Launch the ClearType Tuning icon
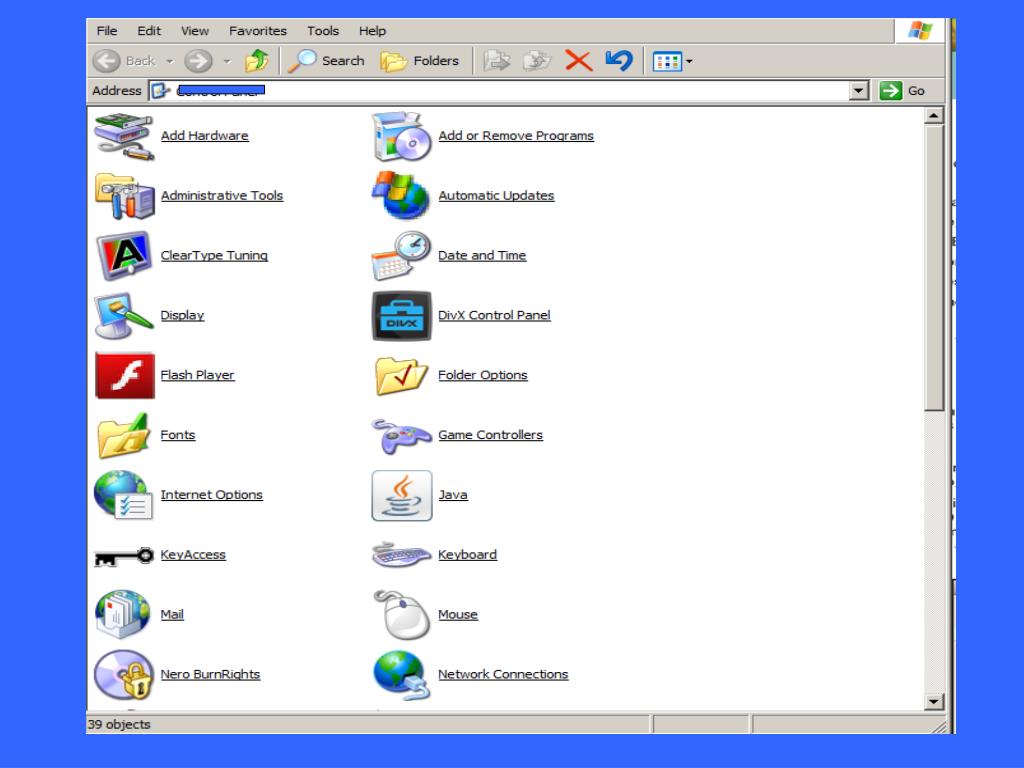Viewport: 1024px width, 768px height. pyautogui.click(x=124, y=255)
